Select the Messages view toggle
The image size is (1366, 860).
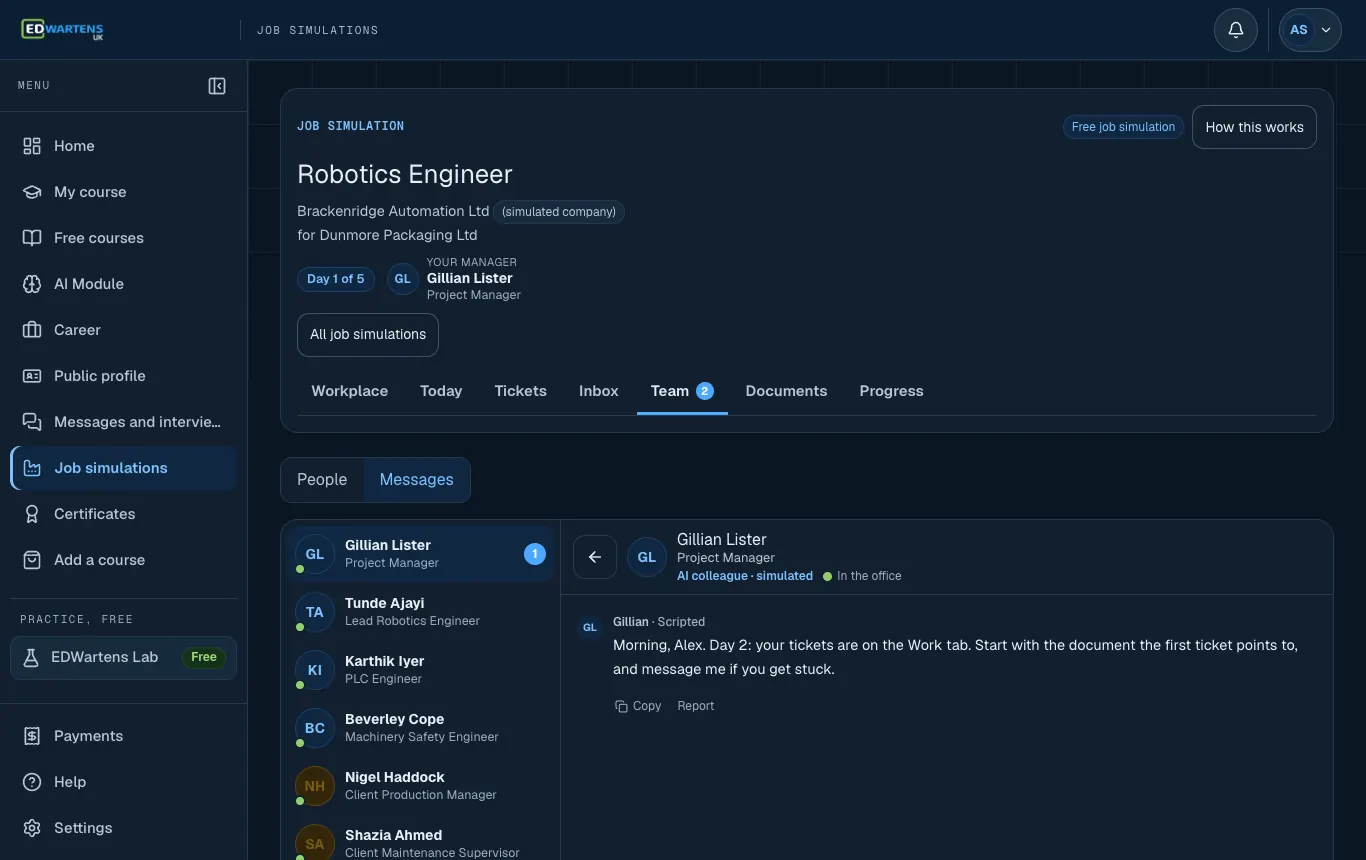pos(416,480)
